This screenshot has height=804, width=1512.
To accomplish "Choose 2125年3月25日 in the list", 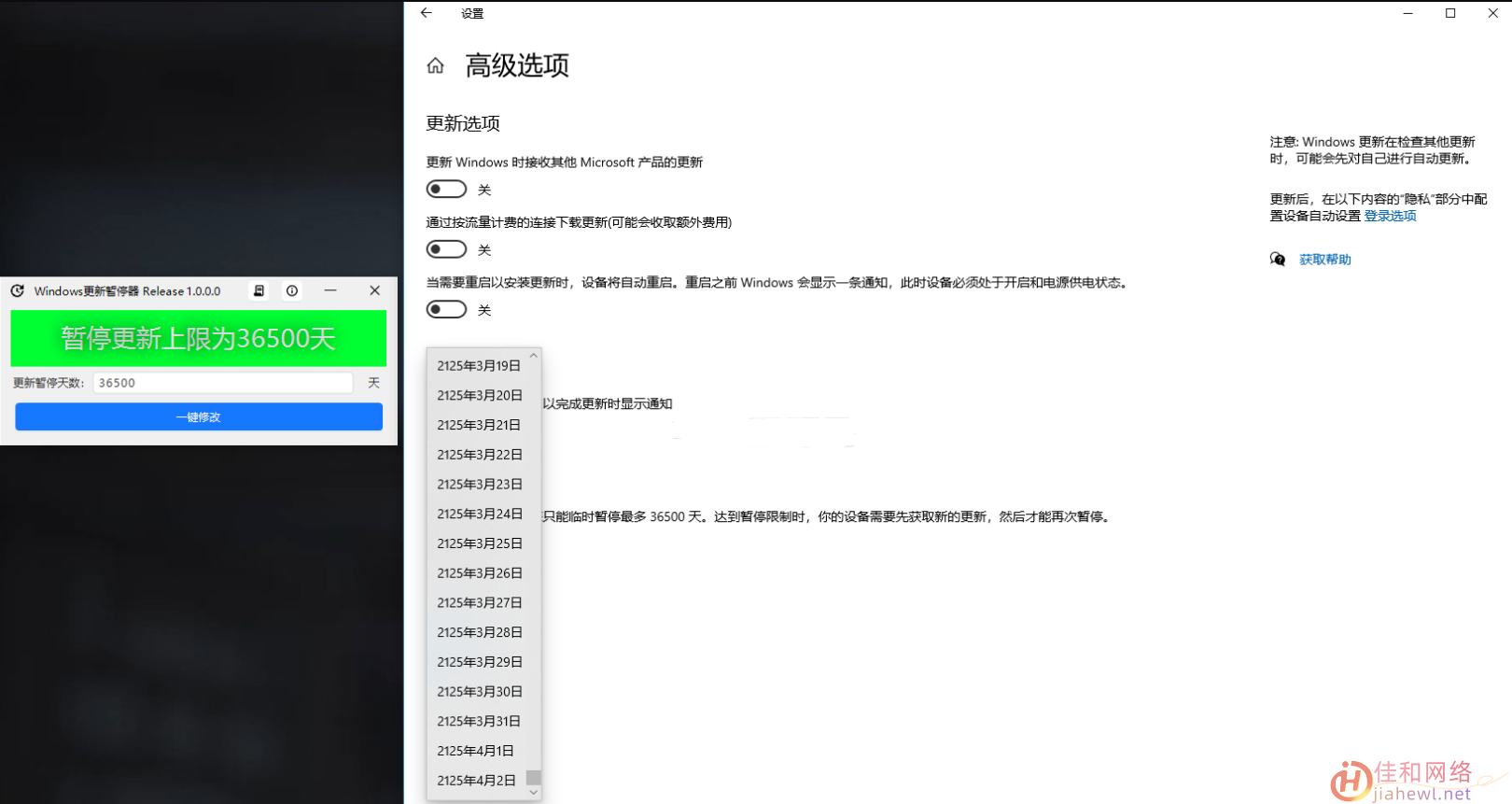I will (479, 543).
